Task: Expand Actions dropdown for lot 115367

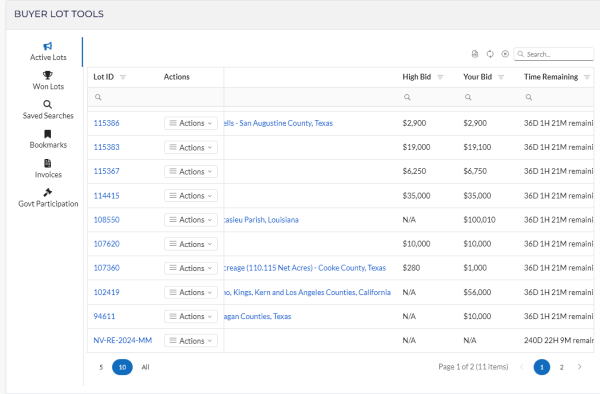Action: pyautogui.click(x=191, y=171)
